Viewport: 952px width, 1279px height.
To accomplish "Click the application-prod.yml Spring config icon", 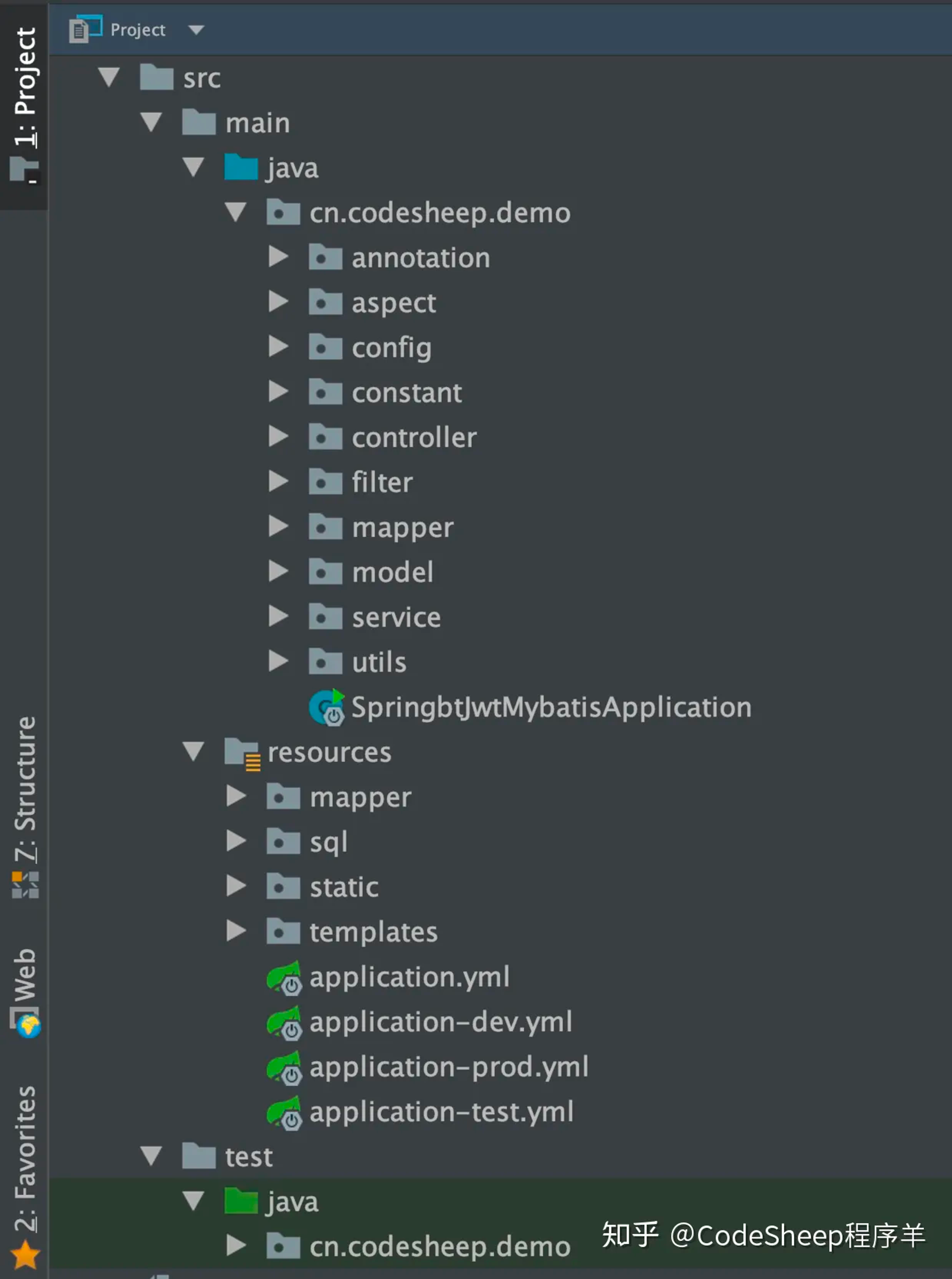I will click(x=284, y=1068).
